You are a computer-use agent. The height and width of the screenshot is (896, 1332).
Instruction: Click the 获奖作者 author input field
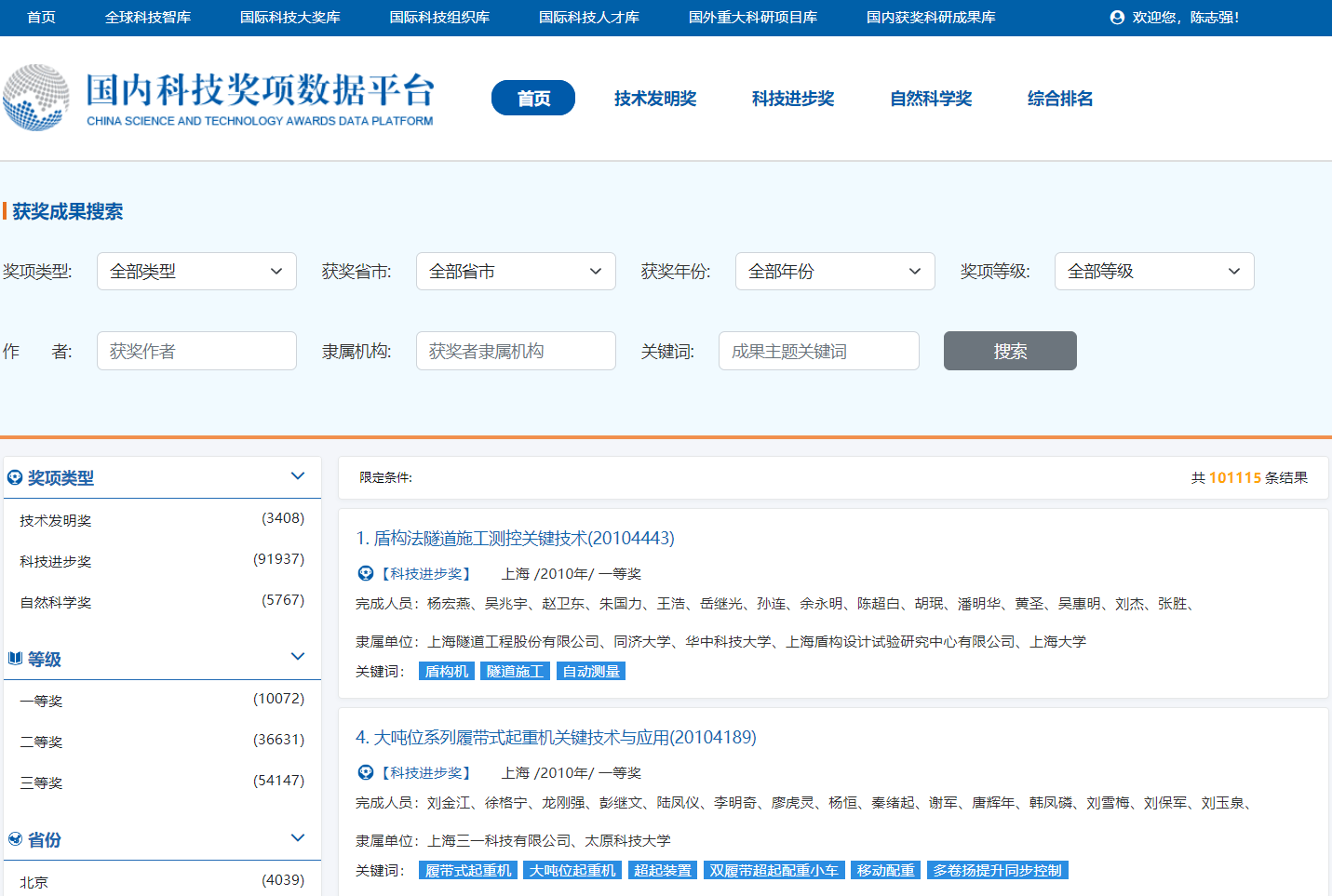click(196, 352)
